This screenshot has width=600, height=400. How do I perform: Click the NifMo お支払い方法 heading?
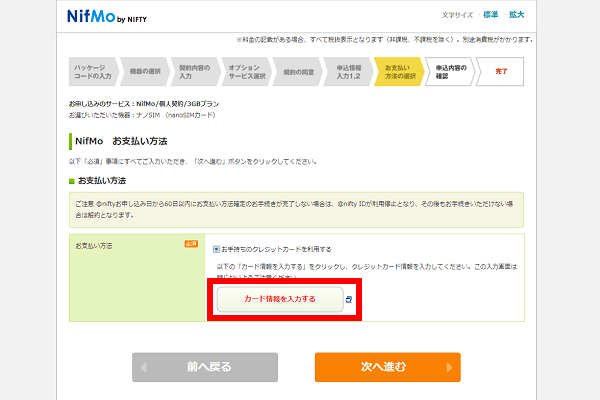pos(121,141)
